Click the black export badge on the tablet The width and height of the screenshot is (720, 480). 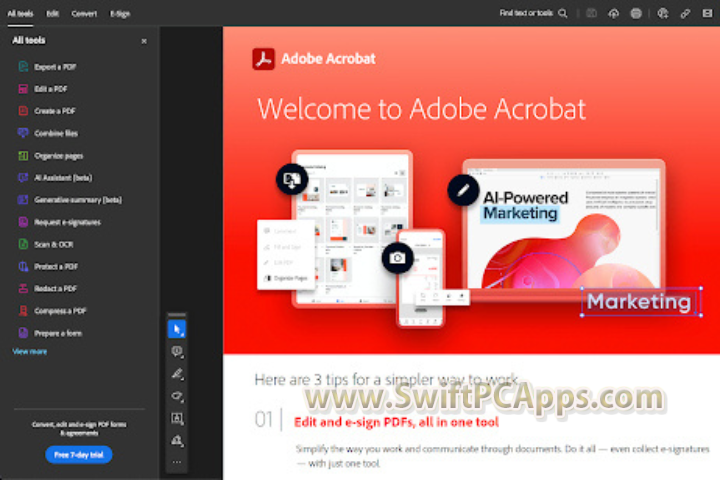point(292,179)
